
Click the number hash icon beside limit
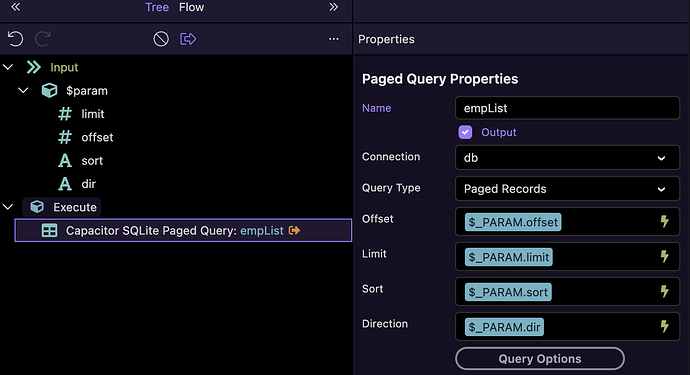click(x=65, y=114)
